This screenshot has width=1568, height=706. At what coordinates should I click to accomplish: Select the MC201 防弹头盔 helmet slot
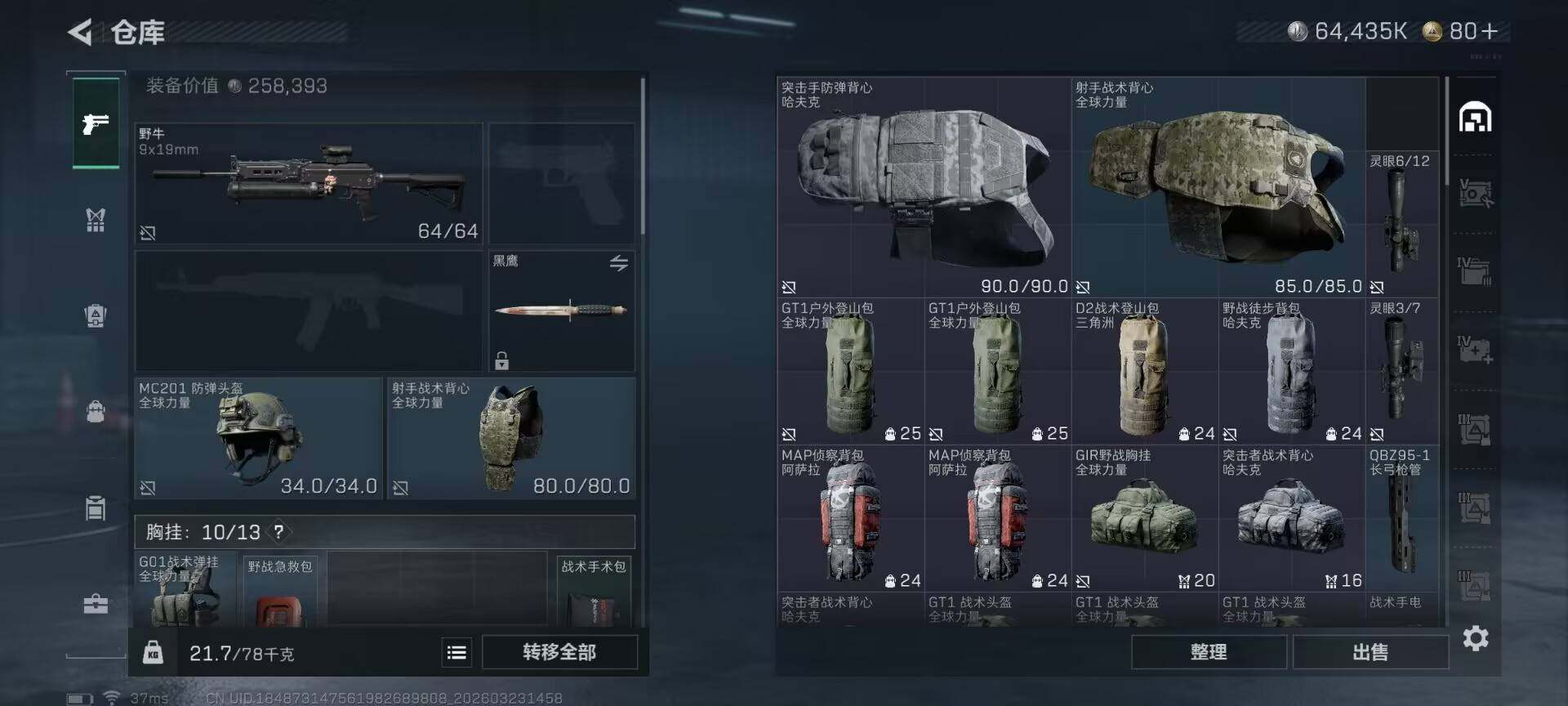[258, 438]
